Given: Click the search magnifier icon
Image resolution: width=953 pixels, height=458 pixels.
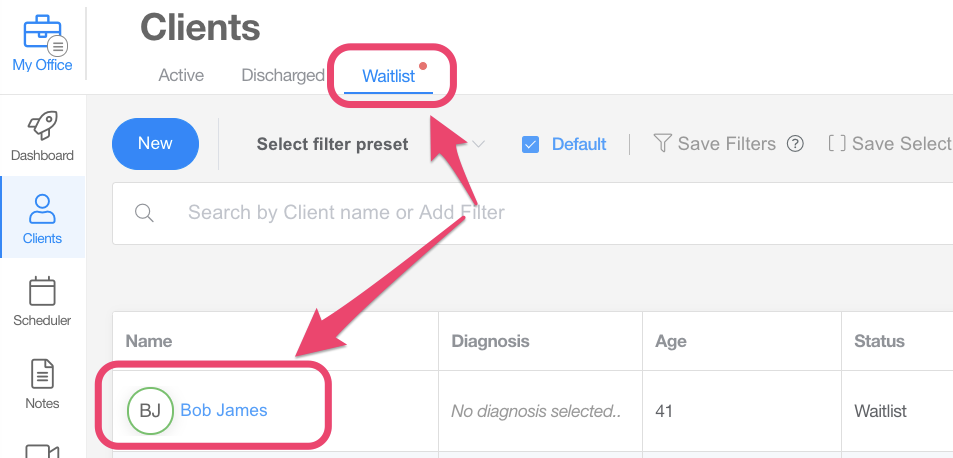Looking at the screenshot, I should pyautogui.click(x=144, y=212).
